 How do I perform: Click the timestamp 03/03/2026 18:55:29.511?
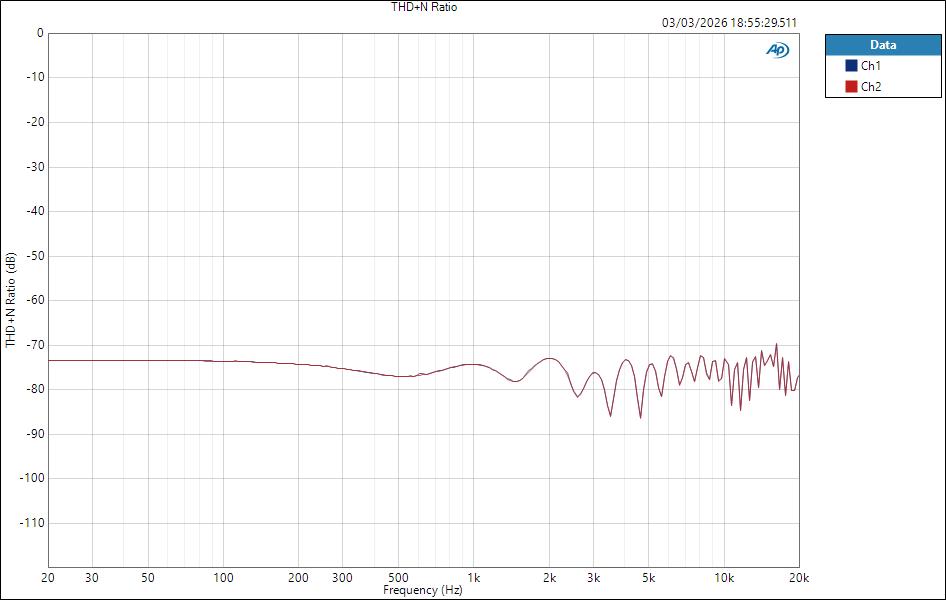click(x=729, y=23)
